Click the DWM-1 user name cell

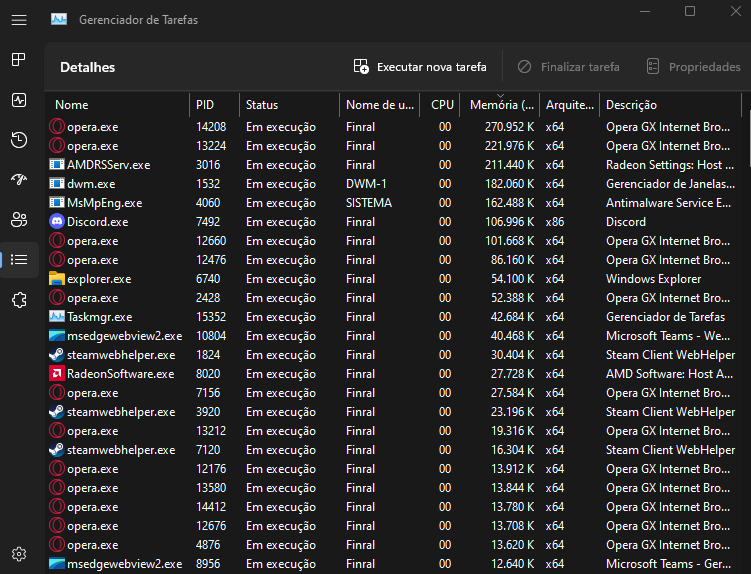[366, 184]
